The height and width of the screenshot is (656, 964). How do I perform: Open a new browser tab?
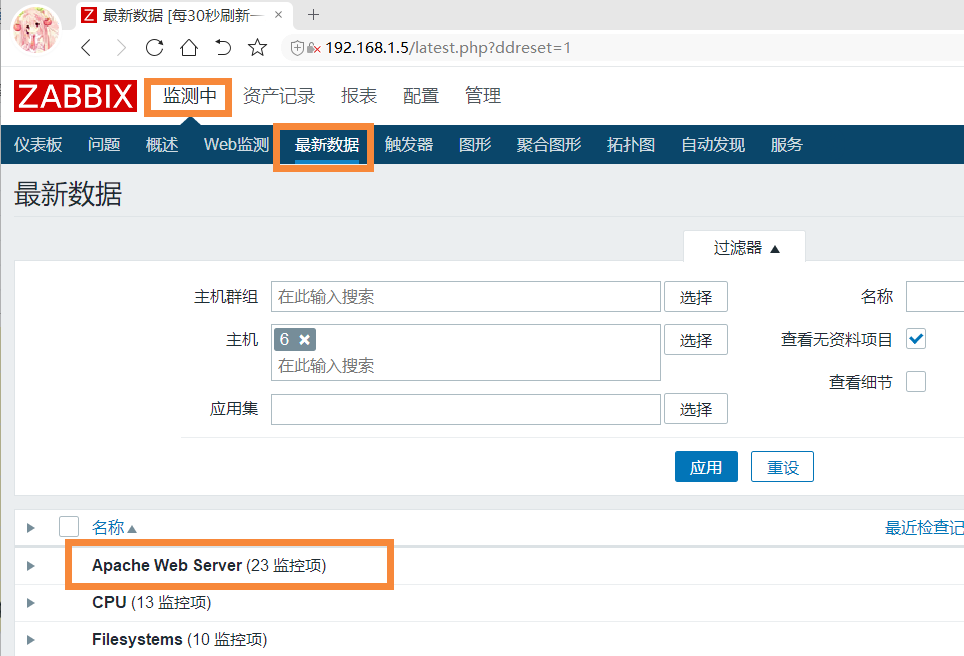coord(313,15)
